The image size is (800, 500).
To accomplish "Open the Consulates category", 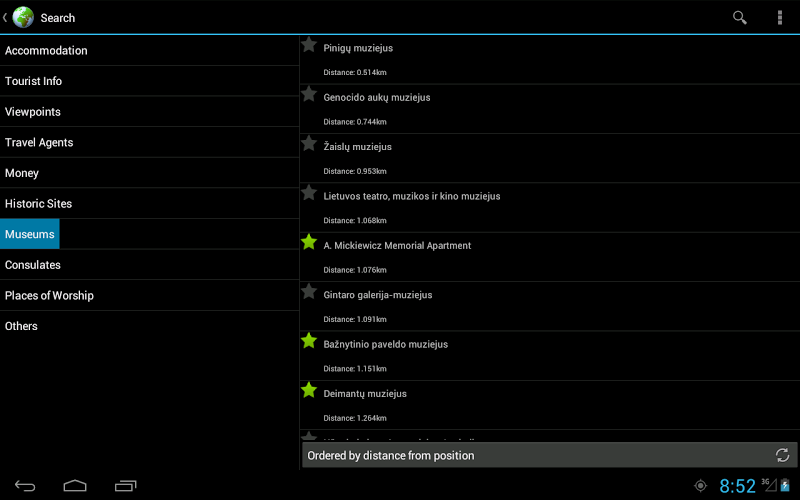I will (x=33, y=265).
